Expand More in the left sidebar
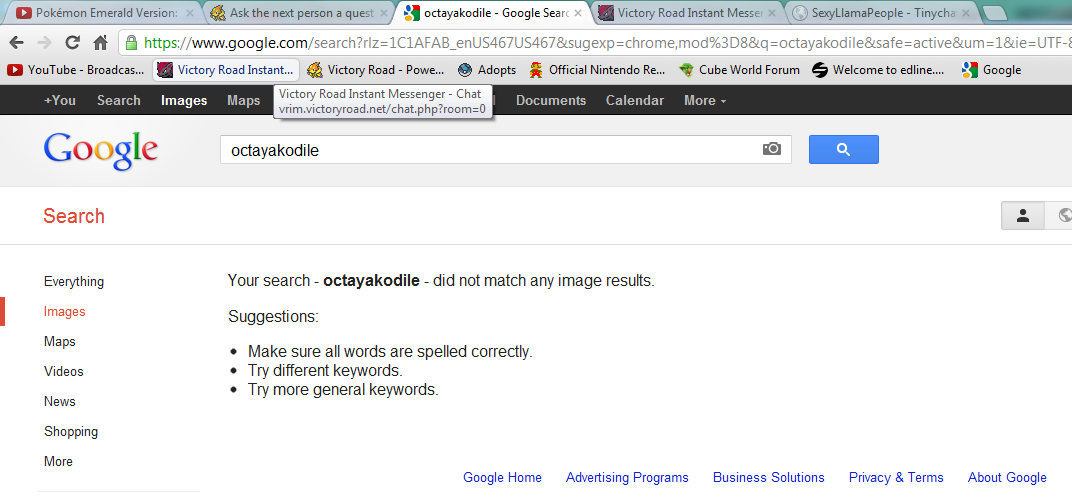The image size is (1072, 498). pyautogui.click(x=58, y=462)
